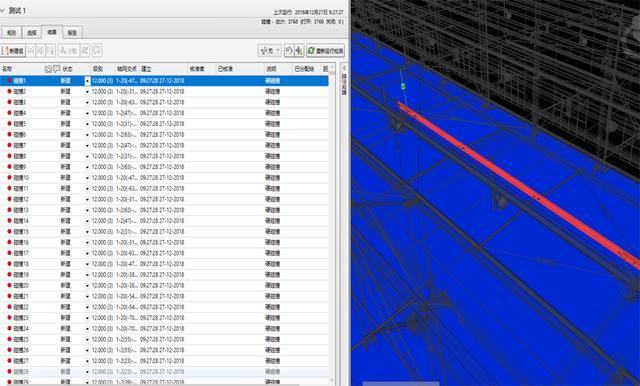Click the camera icon column header

[x=48, y=69]
